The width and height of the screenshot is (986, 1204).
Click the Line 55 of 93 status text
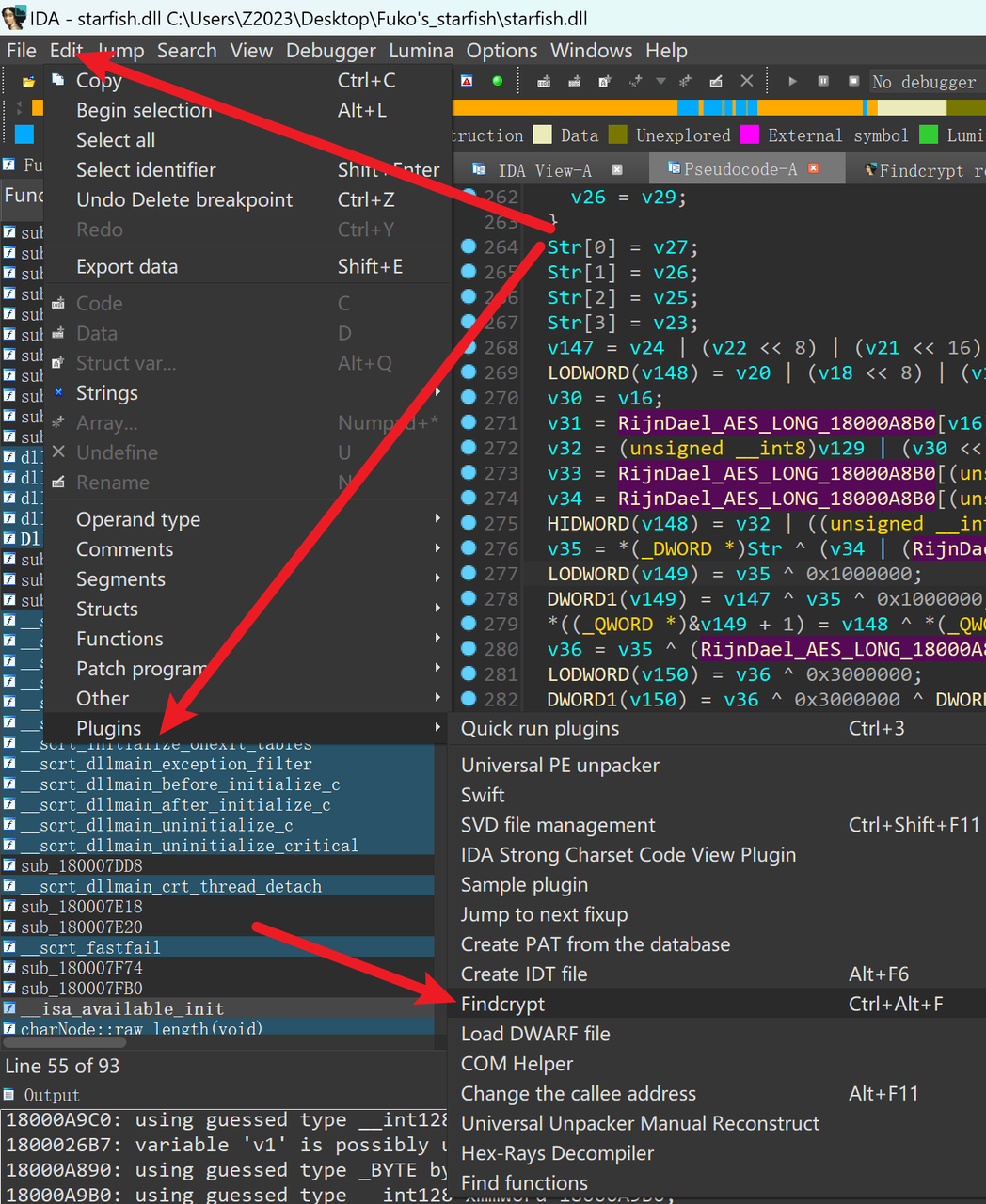tap(62, 1066)
